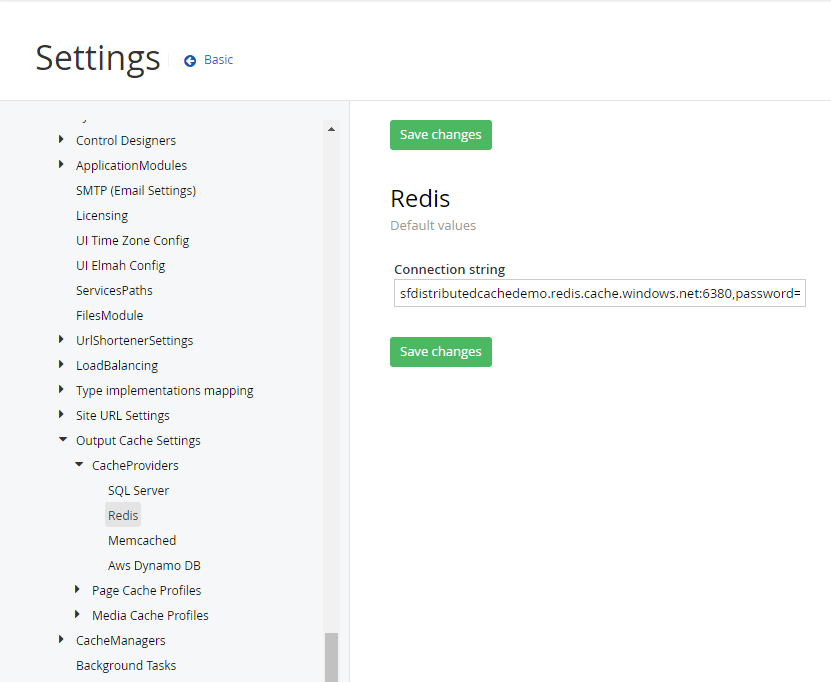Click the top Save changes button
The width and height of the screenshot is (831, 682).
coord(440,134)
